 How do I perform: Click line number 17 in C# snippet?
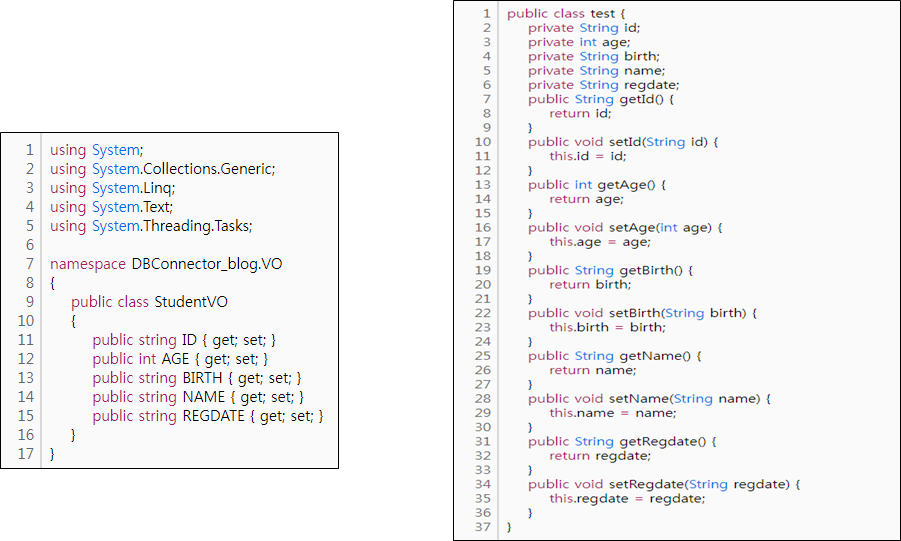pyautogui.click(x=26, y=454)
